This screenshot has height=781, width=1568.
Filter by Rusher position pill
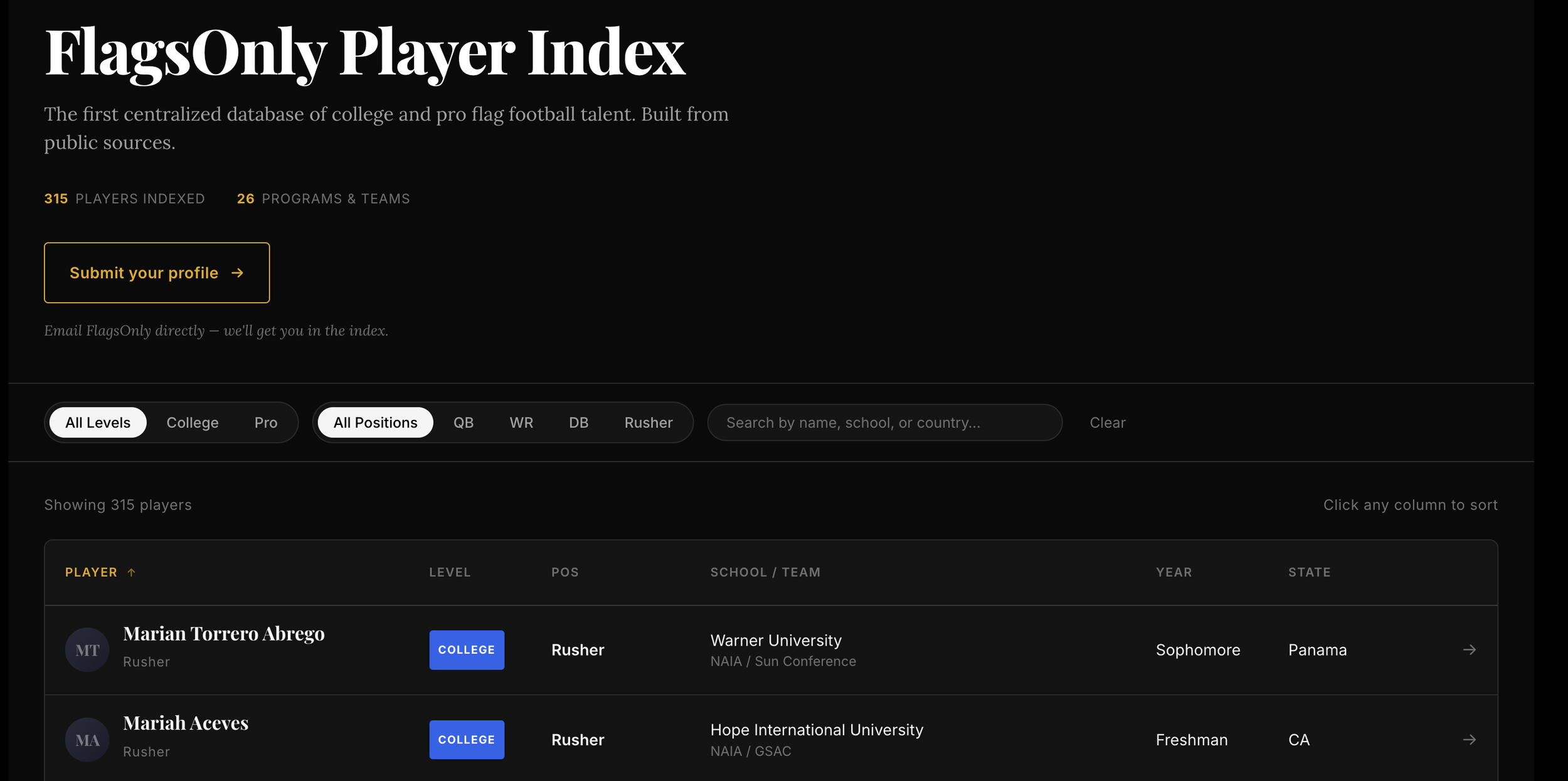point(649,422)
